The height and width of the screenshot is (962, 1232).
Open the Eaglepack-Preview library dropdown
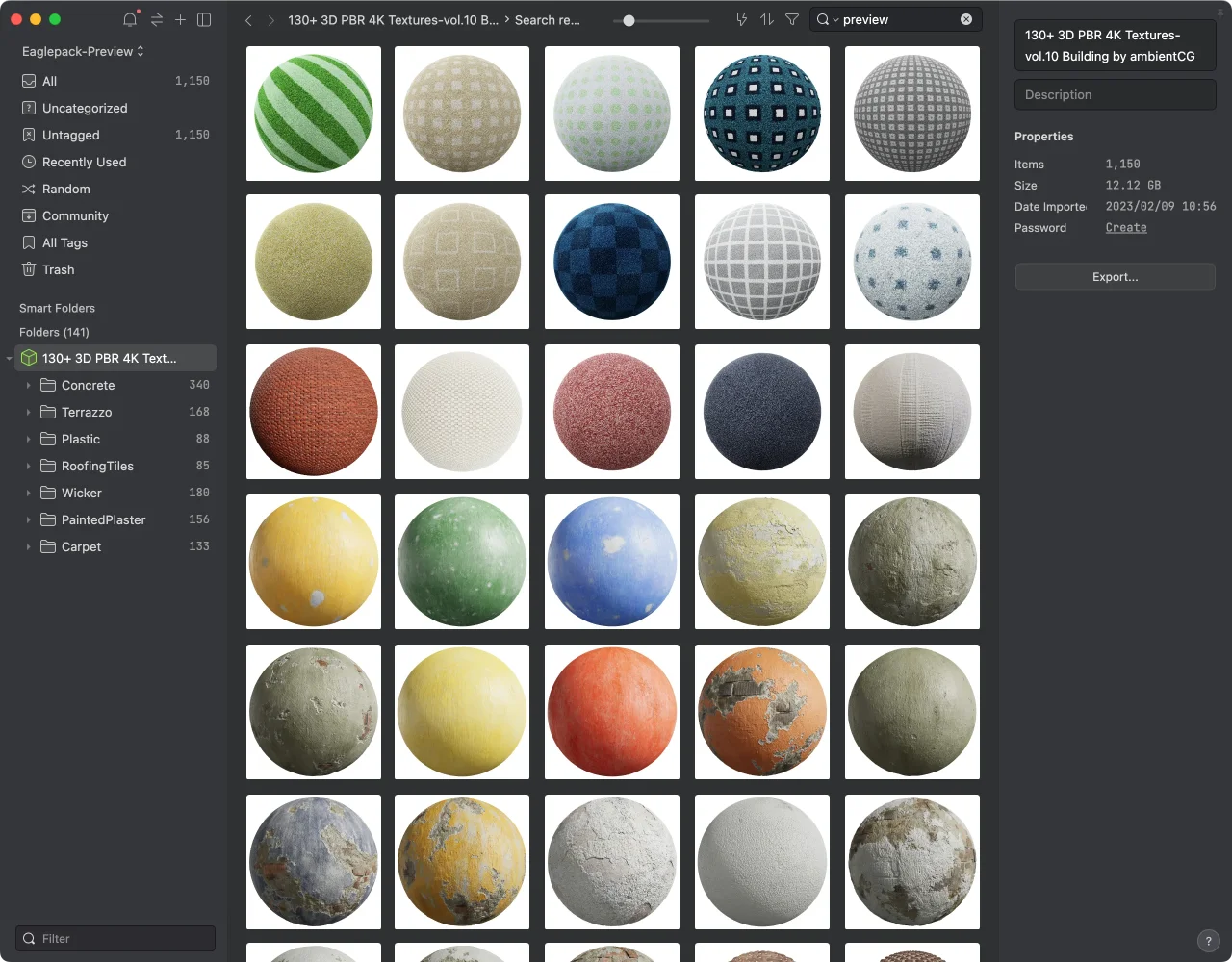[x=83, y=51]
